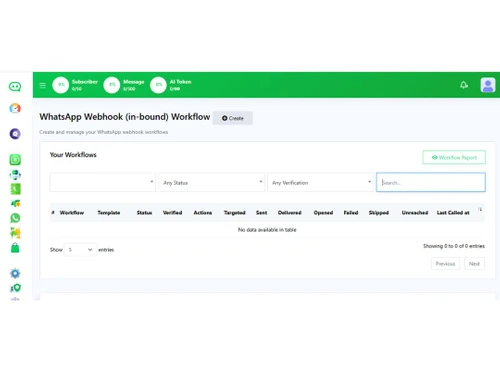Image resolution: width=500 pixels, height=375 pixels.
Task: Open the yellow puzzle integrations icon
Action: [15, 233]
